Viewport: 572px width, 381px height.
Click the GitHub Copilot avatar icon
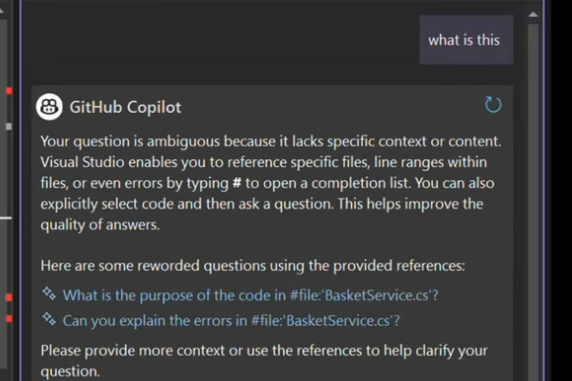[49, 107]
